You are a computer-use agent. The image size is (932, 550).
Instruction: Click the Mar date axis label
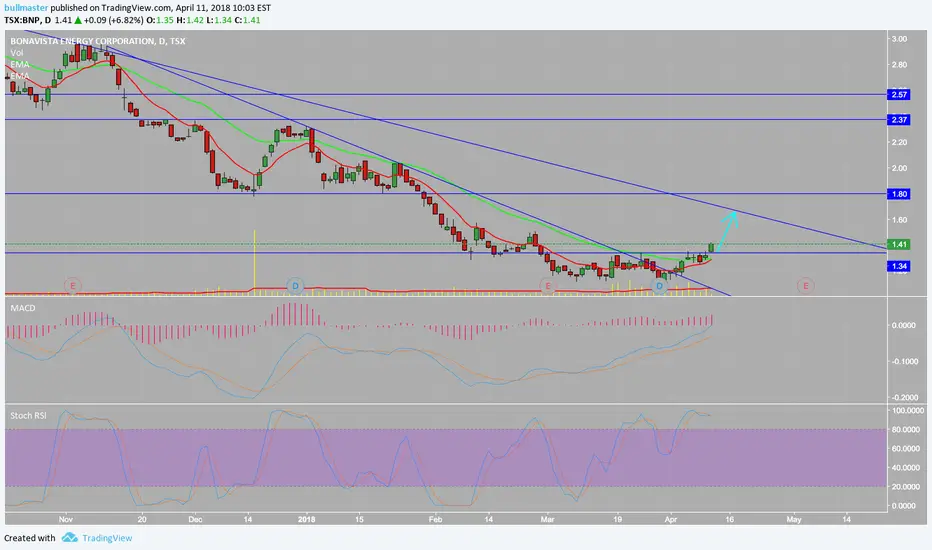[547, 519]
